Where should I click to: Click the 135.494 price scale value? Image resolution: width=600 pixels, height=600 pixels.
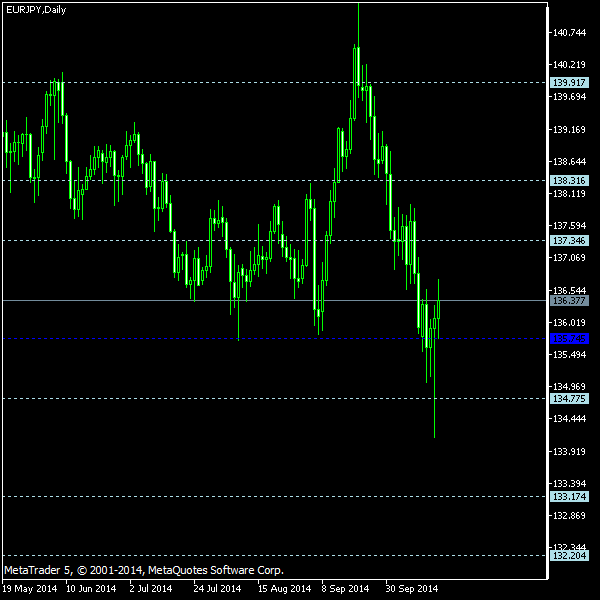pyautogui.click(x=569, y=355)
